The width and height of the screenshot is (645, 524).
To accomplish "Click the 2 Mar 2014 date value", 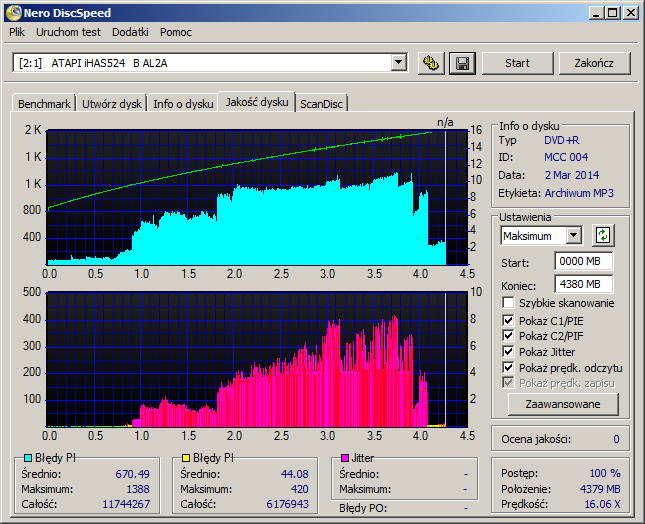I will 572,175.
